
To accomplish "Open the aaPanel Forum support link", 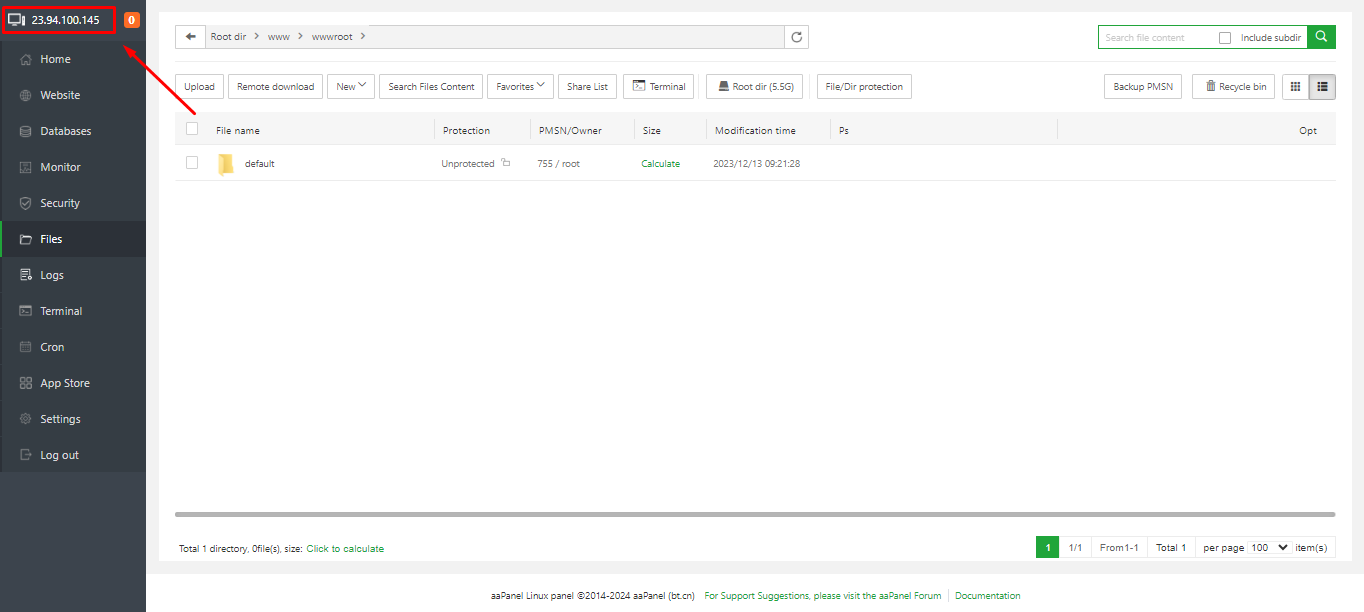I will [823, 596].
